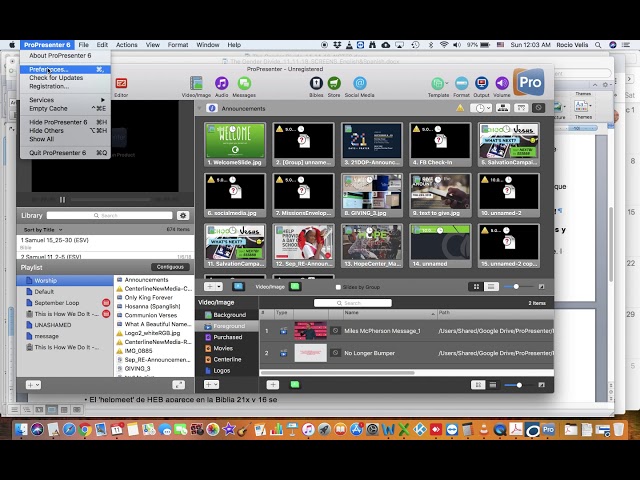Open the File menu
This screenshot has height=480, width=640.
point(84,45)
